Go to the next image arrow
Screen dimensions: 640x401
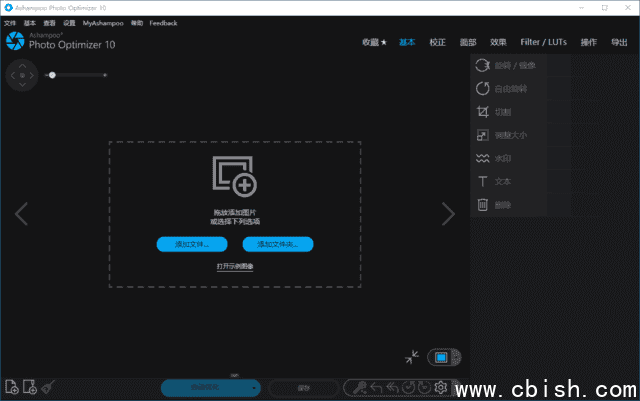click(448, 214)
